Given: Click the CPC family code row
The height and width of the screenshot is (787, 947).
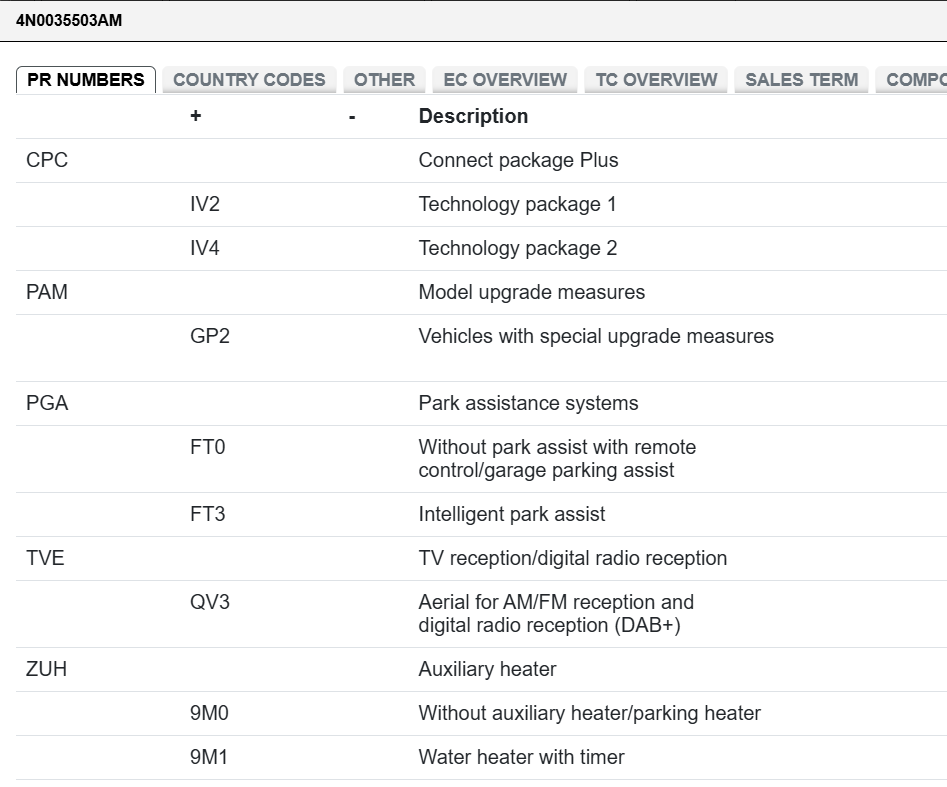Looking at the screenshot, I should [x=481, y=161].
